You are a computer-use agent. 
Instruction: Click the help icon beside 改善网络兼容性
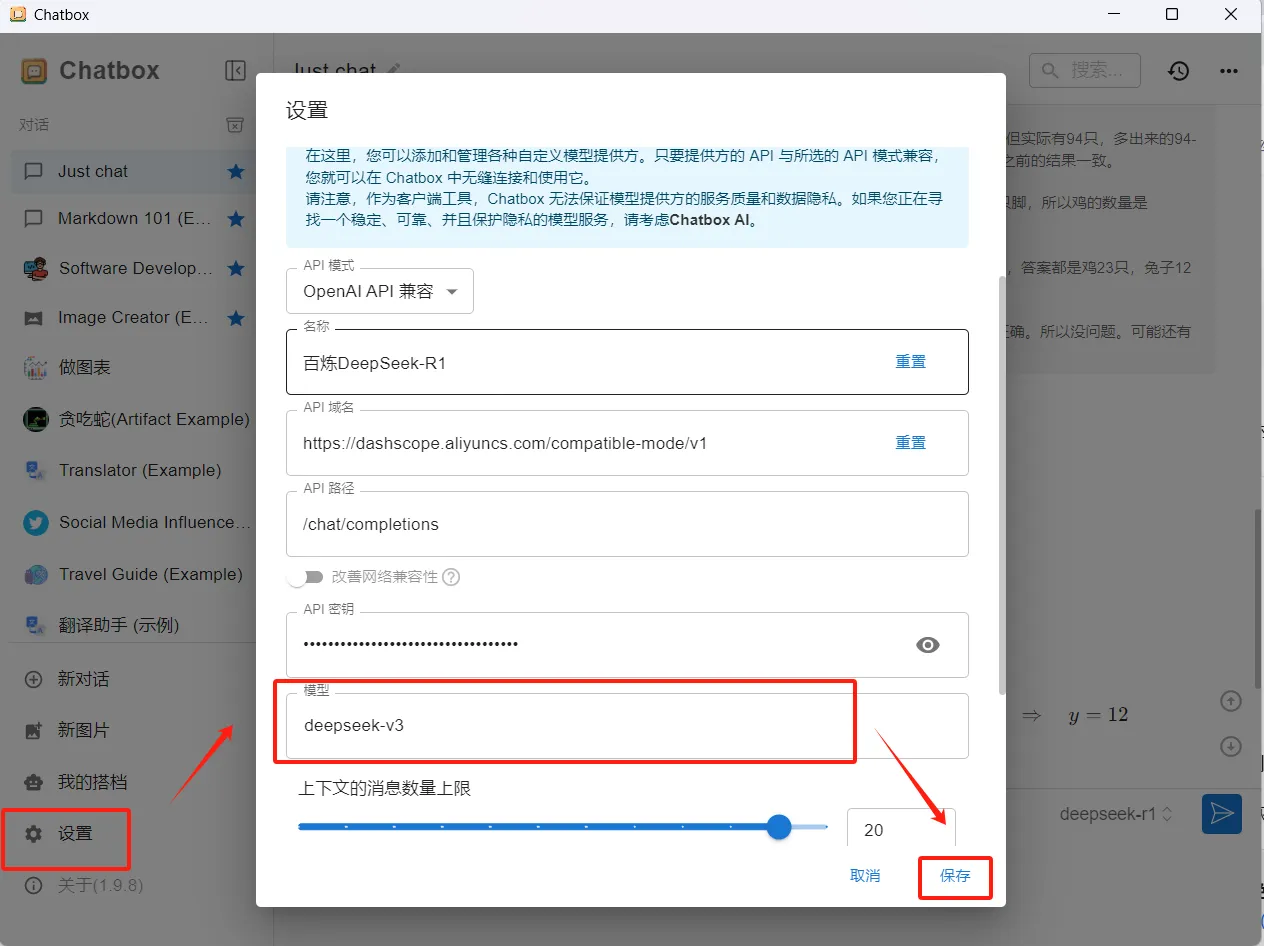451,577
